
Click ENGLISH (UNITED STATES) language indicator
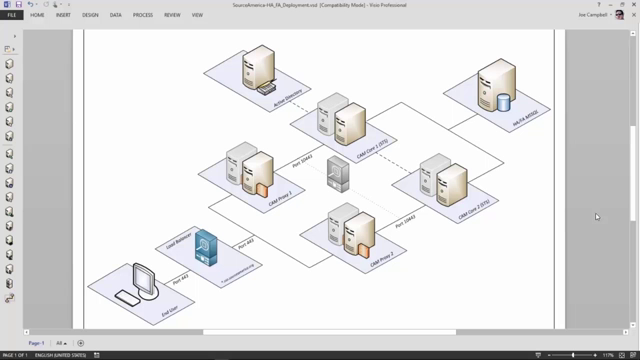pyautogui.click(x=60, y=355)
